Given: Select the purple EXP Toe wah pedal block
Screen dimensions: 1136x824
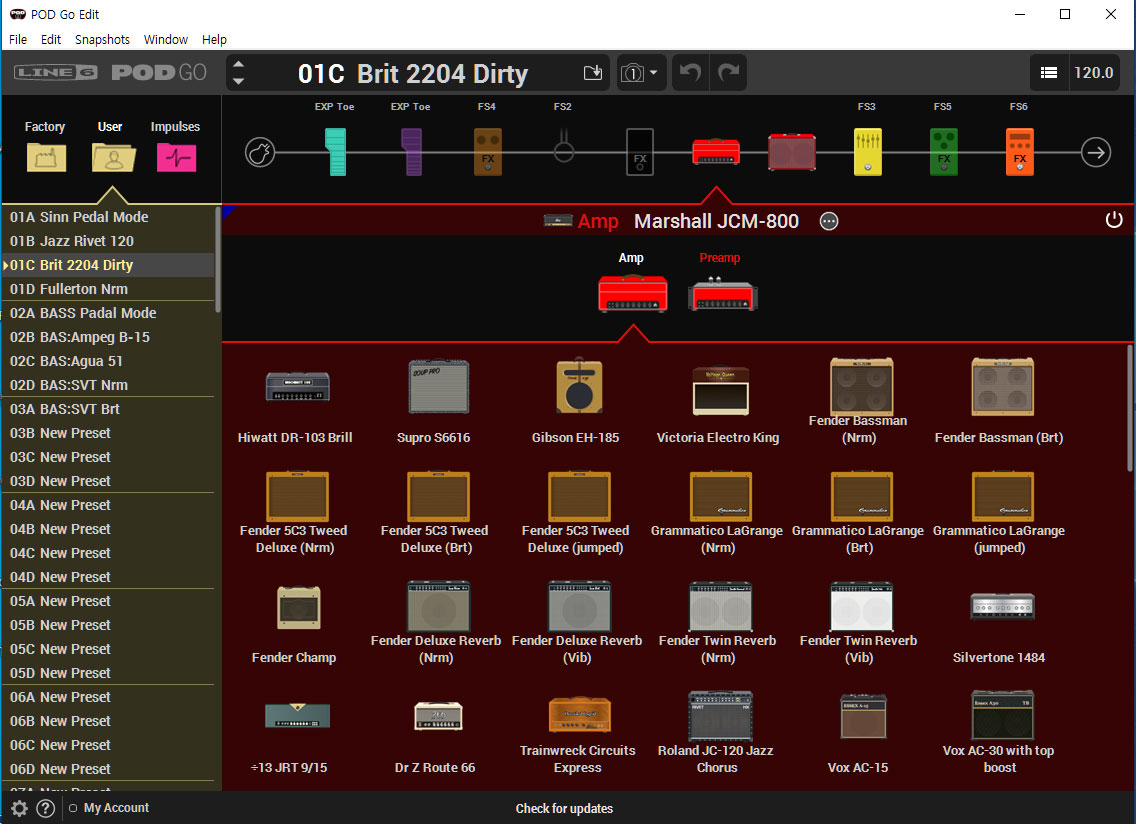Looking at the screenshot, I should (412, 152).
